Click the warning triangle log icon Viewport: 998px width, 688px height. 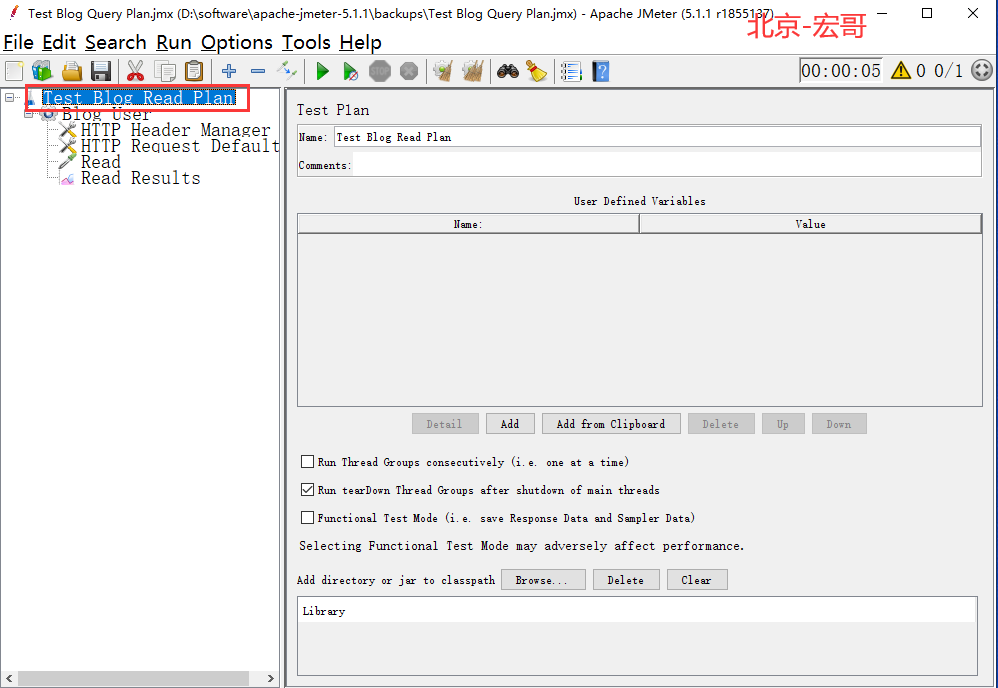[x=901, y=70]
